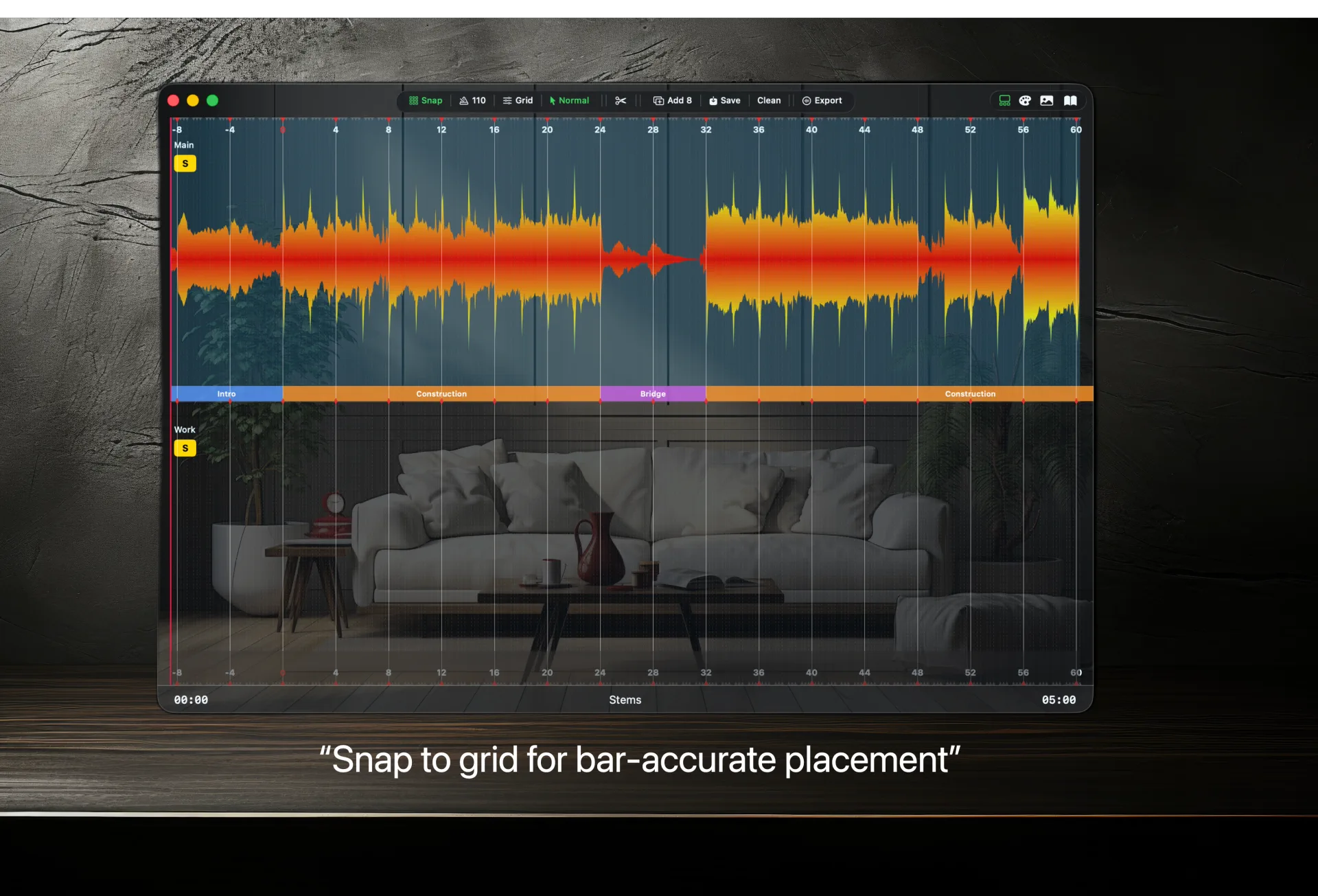
Task: Solo the Main track
Action: [x=185, y=163]
